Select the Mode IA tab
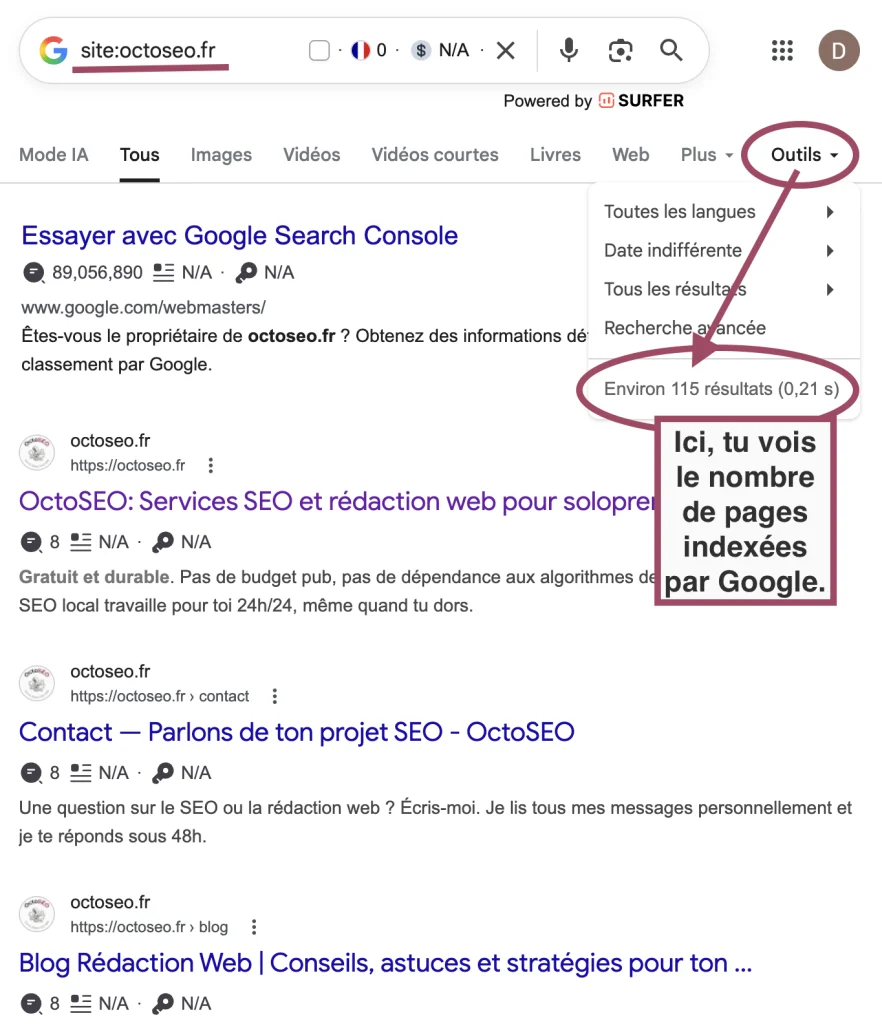 (53, 155)
